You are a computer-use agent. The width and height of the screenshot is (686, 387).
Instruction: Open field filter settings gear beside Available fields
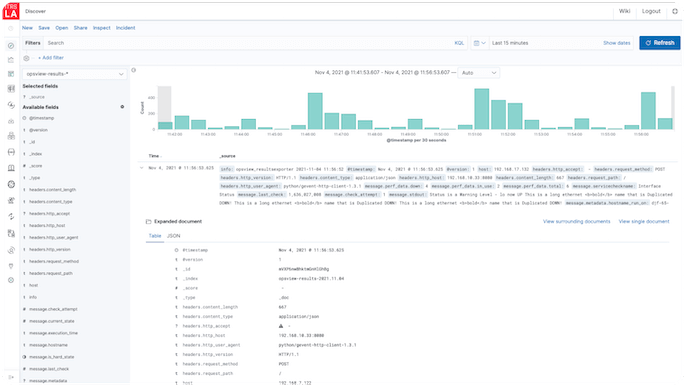pos(122,107)
